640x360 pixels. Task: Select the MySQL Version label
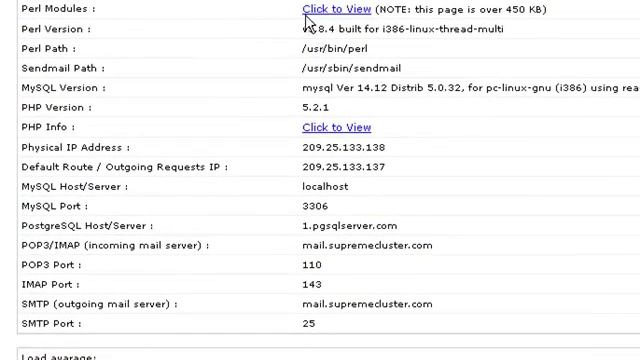pyautogui.click(x=63, y=88)
